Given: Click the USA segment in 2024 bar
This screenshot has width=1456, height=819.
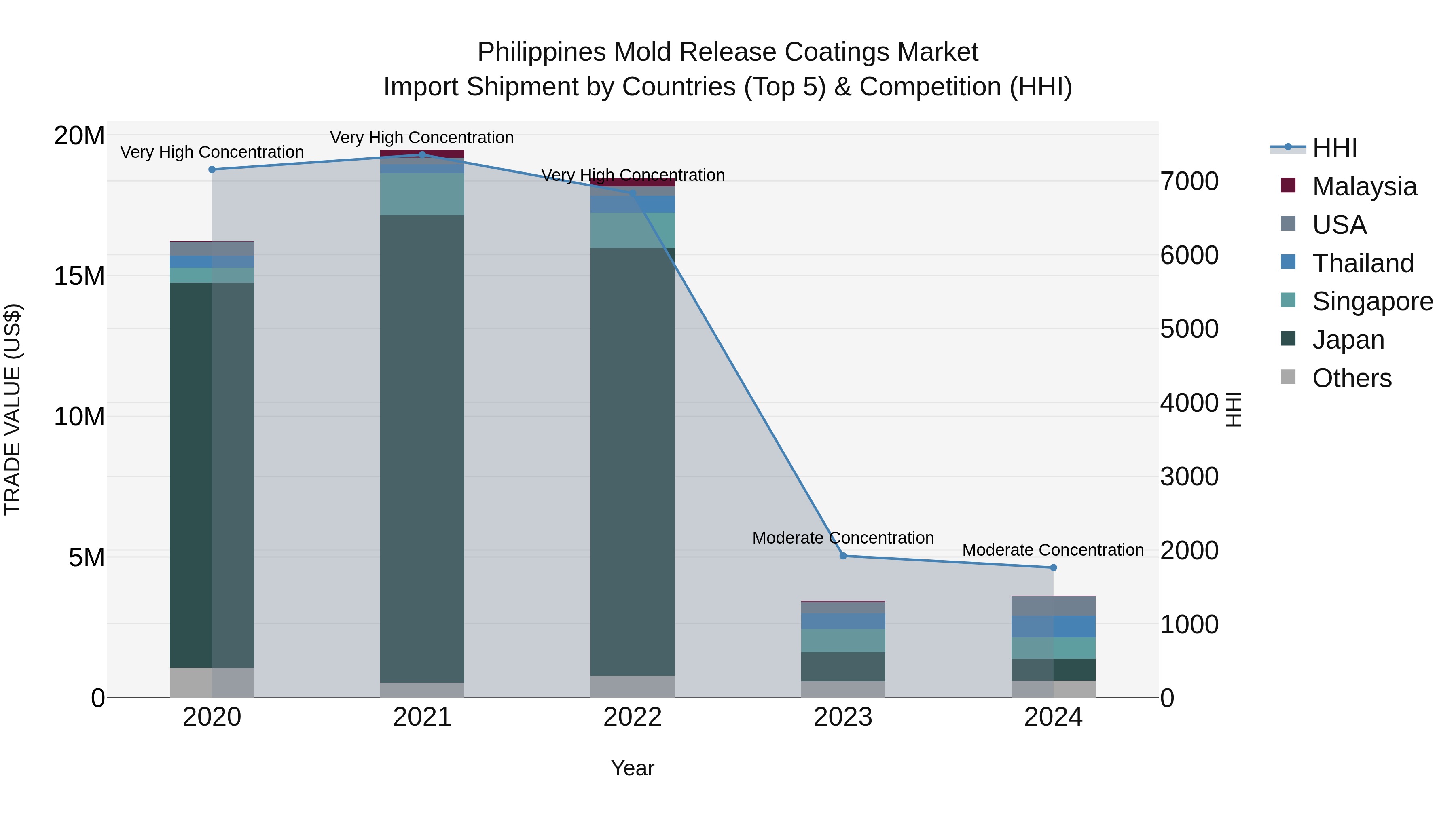Looking at the screenshot, I should click(1054, 606).
